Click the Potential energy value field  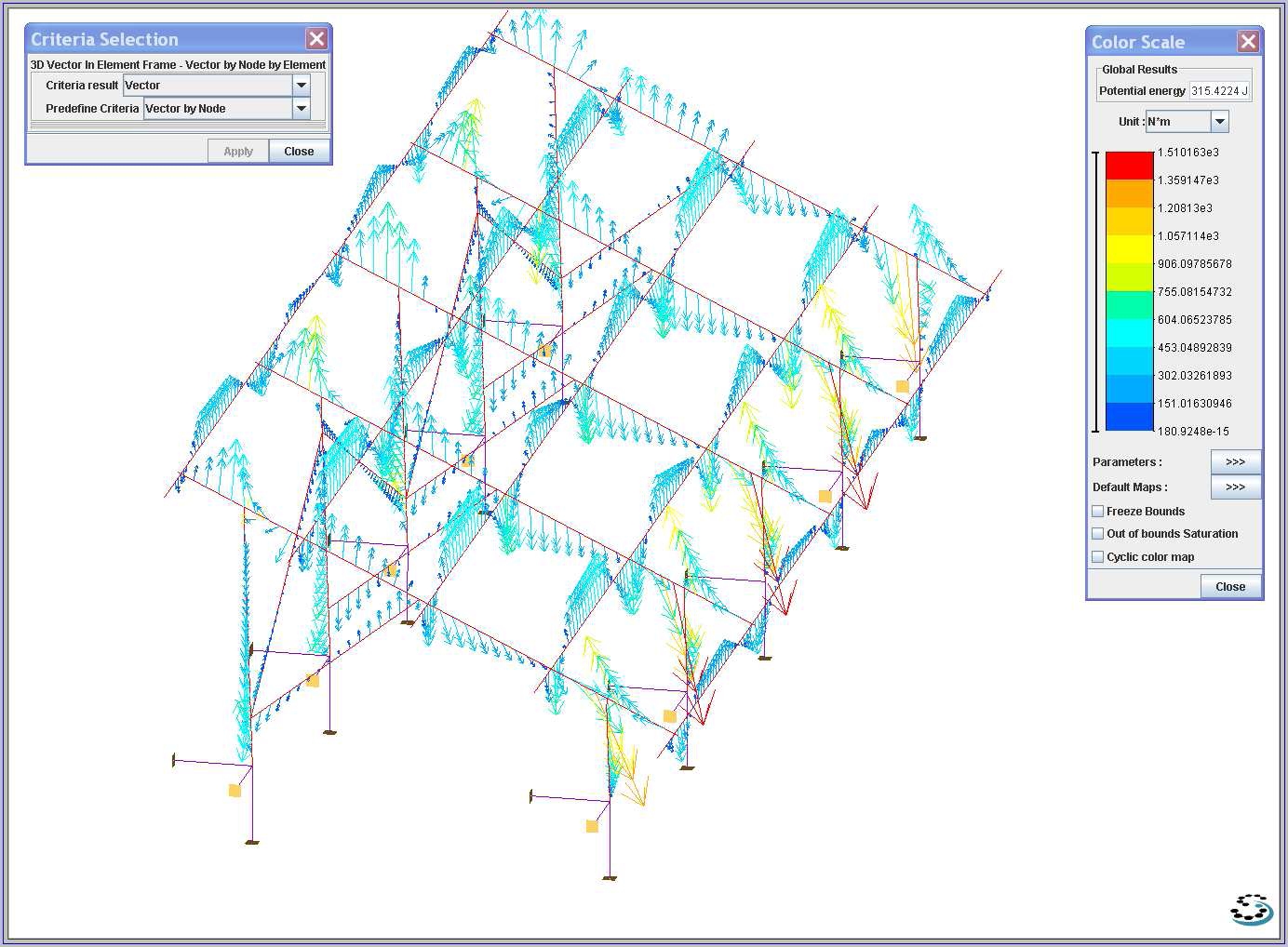pos(1219,91)
